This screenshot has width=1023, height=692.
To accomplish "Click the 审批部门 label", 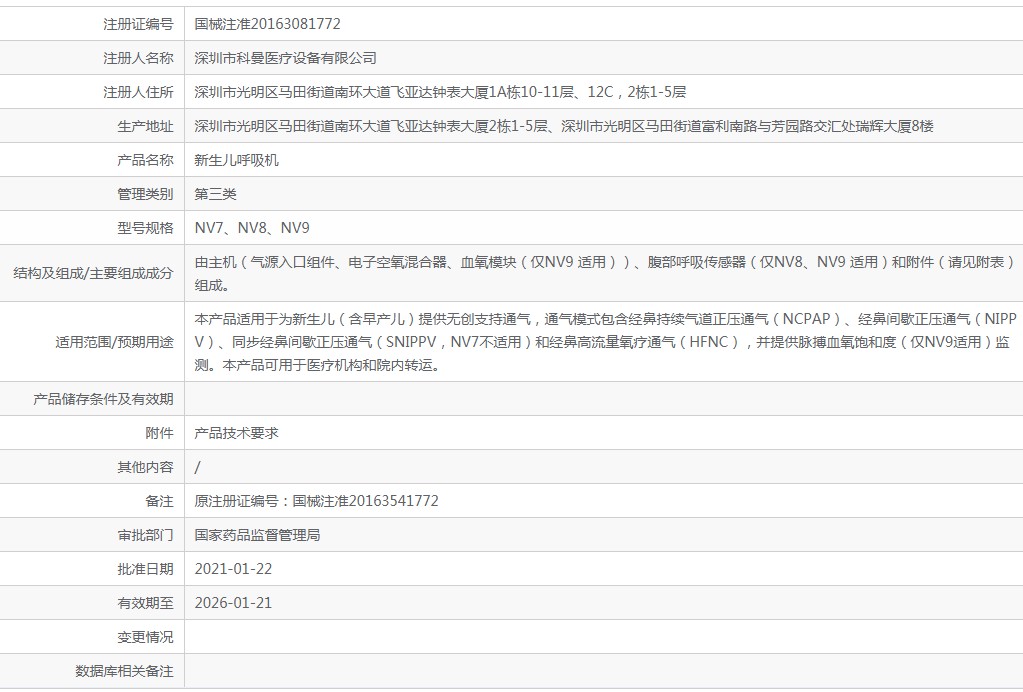I will tap(145, 535).
